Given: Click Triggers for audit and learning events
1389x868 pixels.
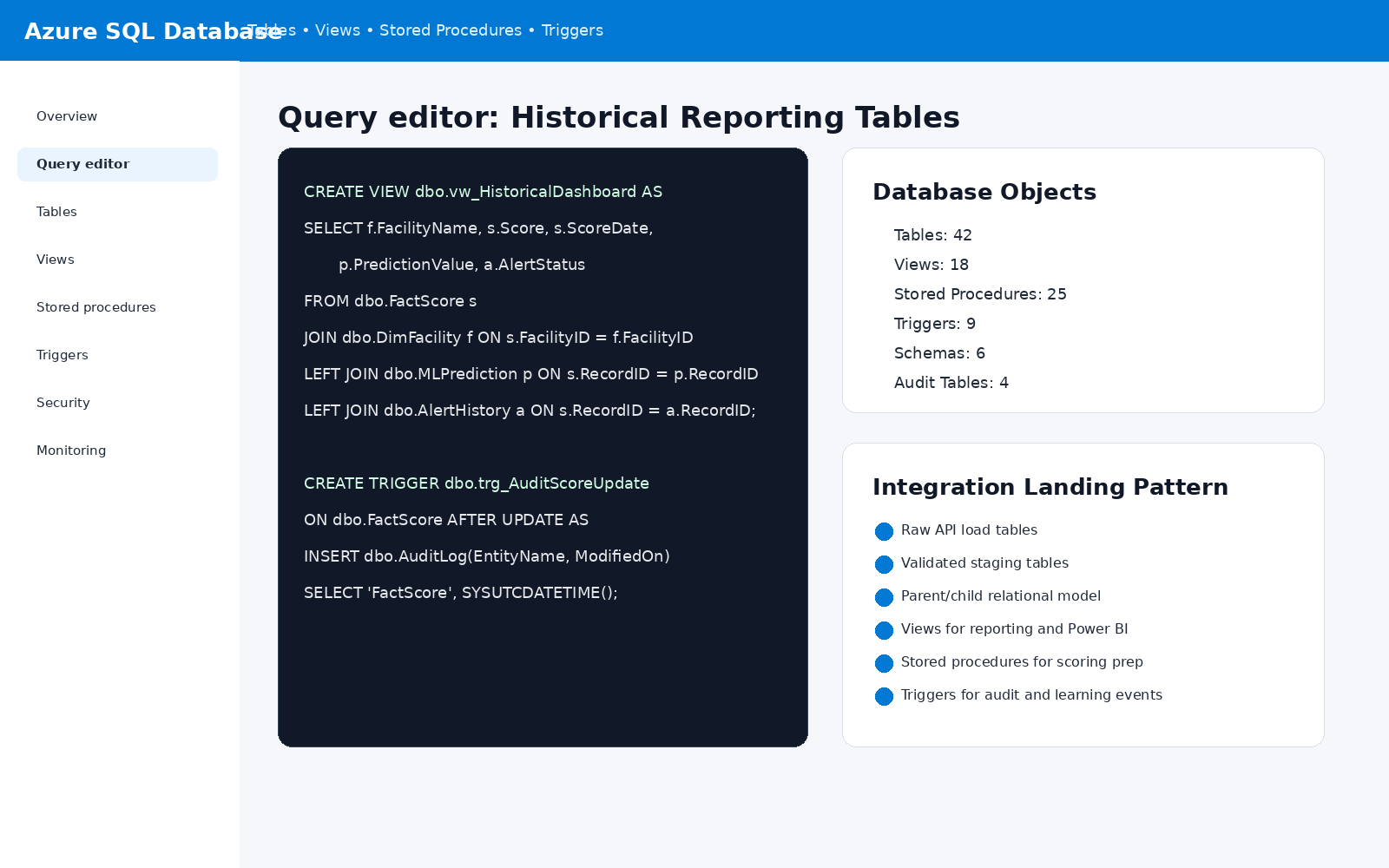Looking at the screenshot, I should coord(1031,695).
